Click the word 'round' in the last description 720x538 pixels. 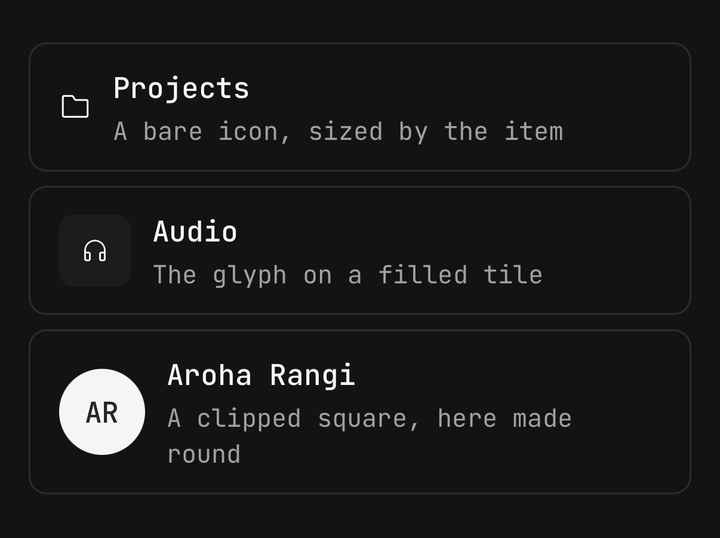pos(204,454)
